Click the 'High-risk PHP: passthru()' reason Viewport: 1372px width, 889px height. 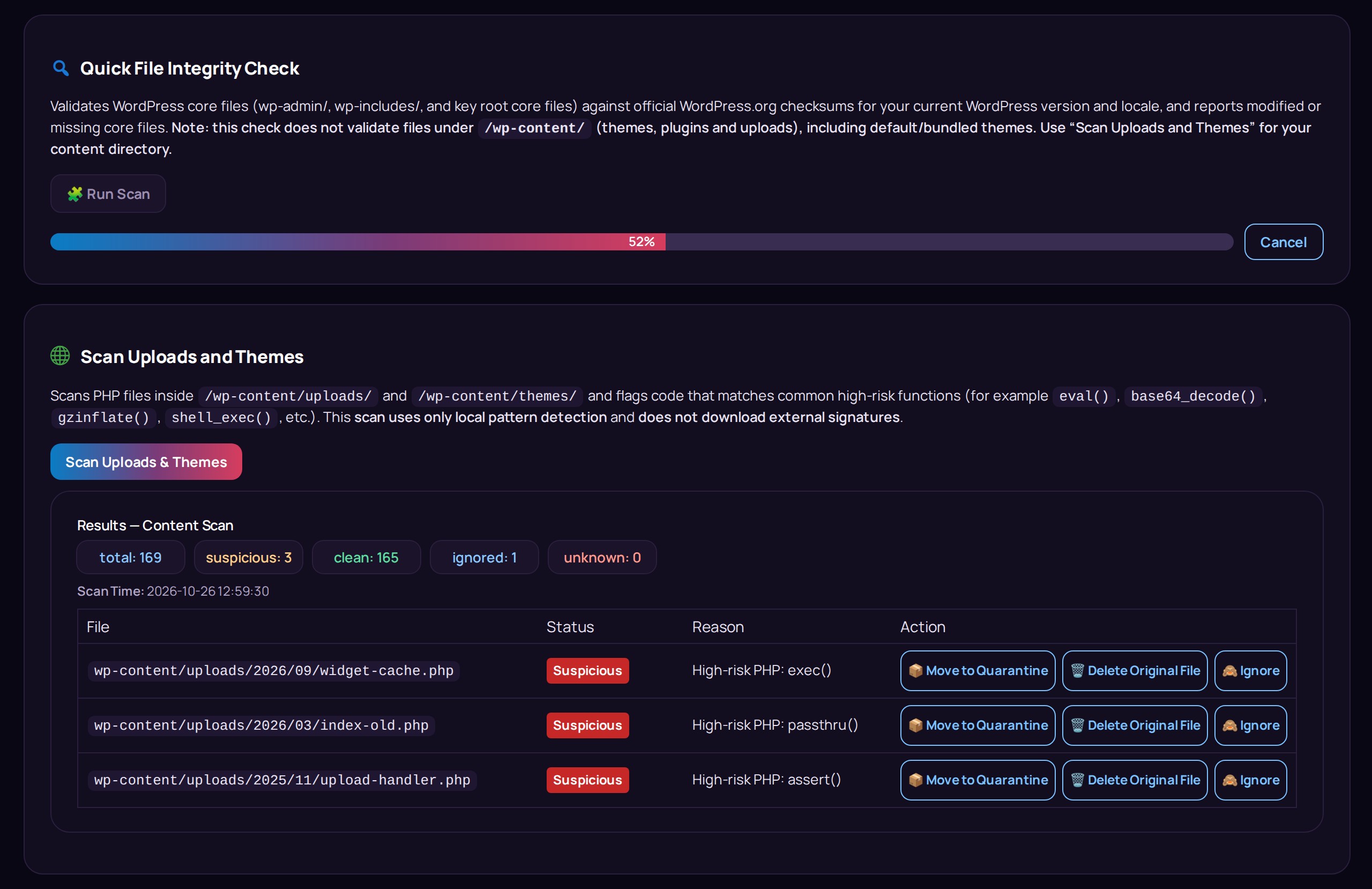click(x=775, y=725)
